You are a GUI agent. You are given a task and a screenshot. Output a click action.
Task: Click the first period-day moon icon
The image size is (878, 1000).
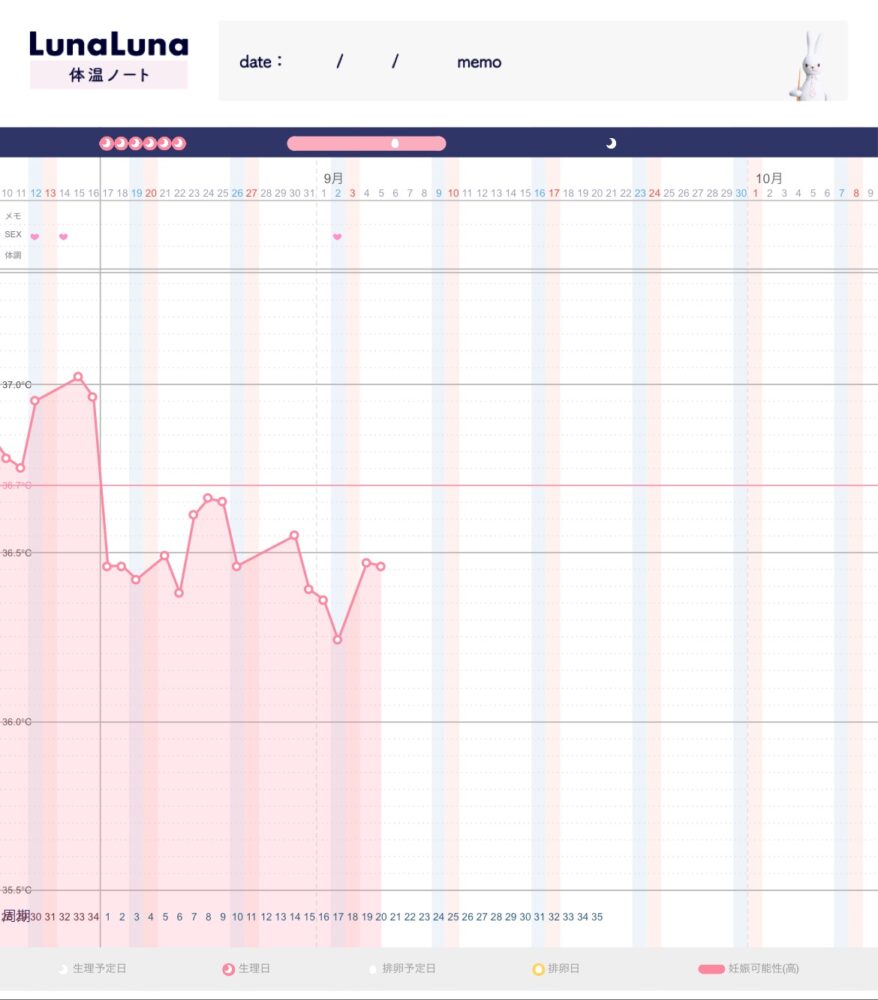[x=106, y=143]
